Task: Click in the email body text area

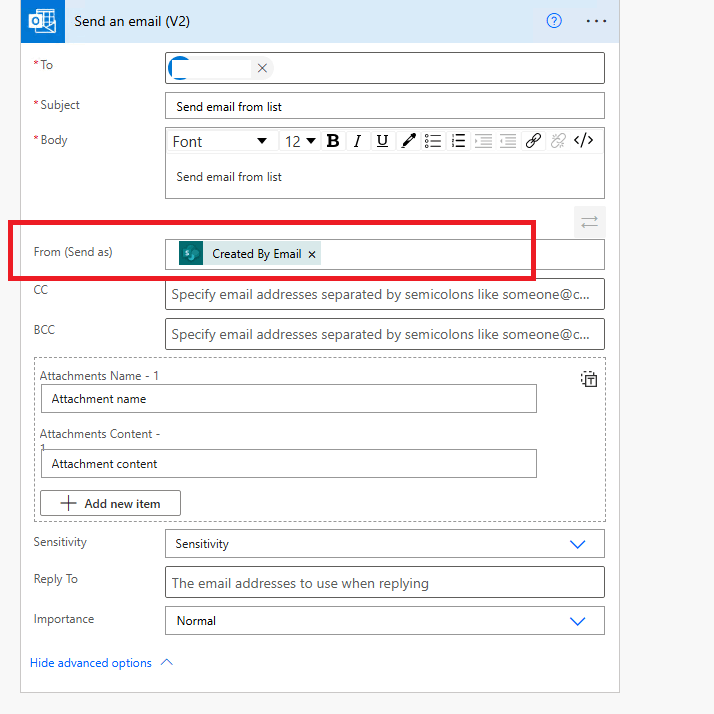Action: 385,177
